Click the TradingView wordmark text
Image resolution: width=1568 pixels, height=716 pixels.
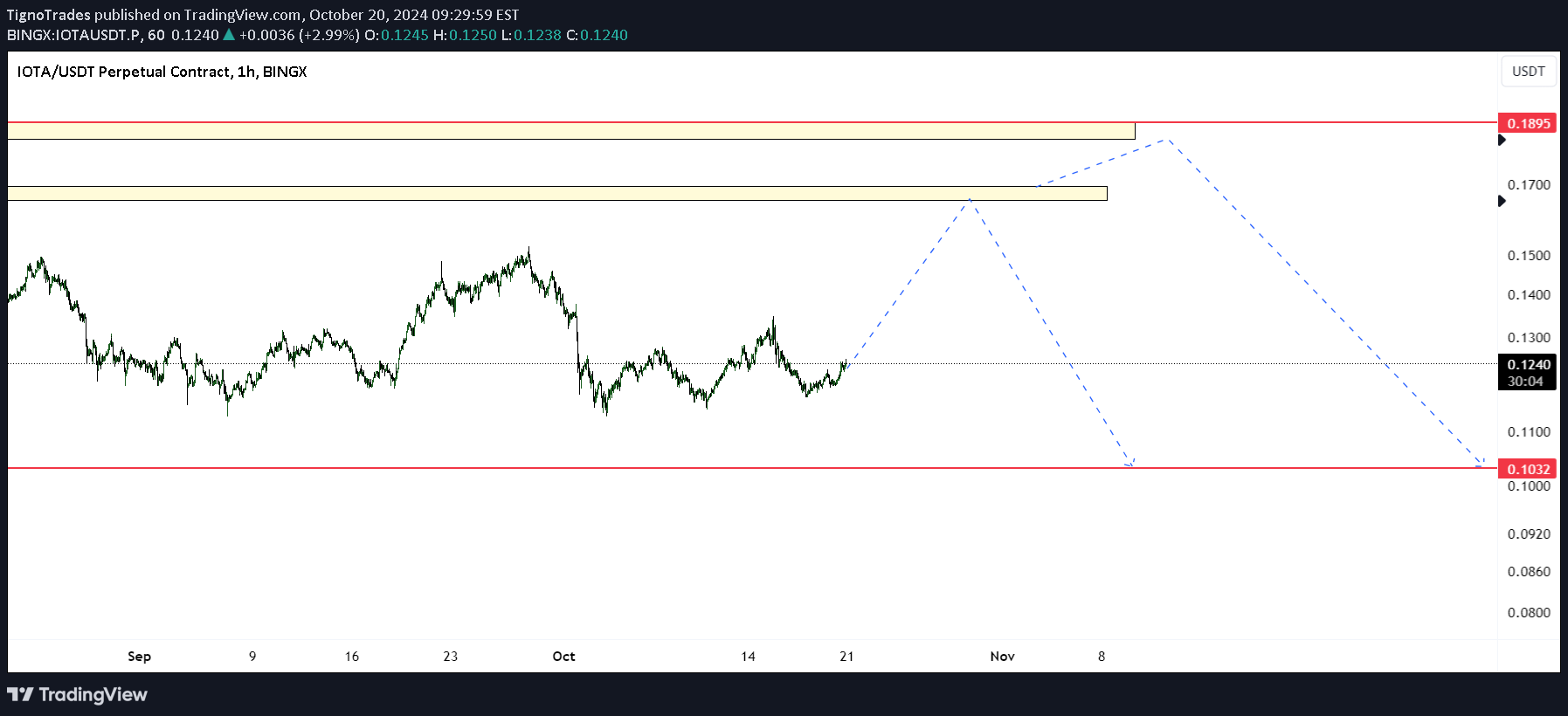(x=93, y=695)
